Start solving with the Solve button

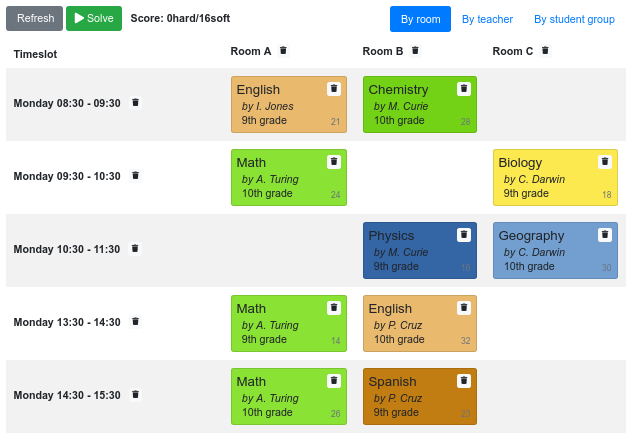click(94, 19)
